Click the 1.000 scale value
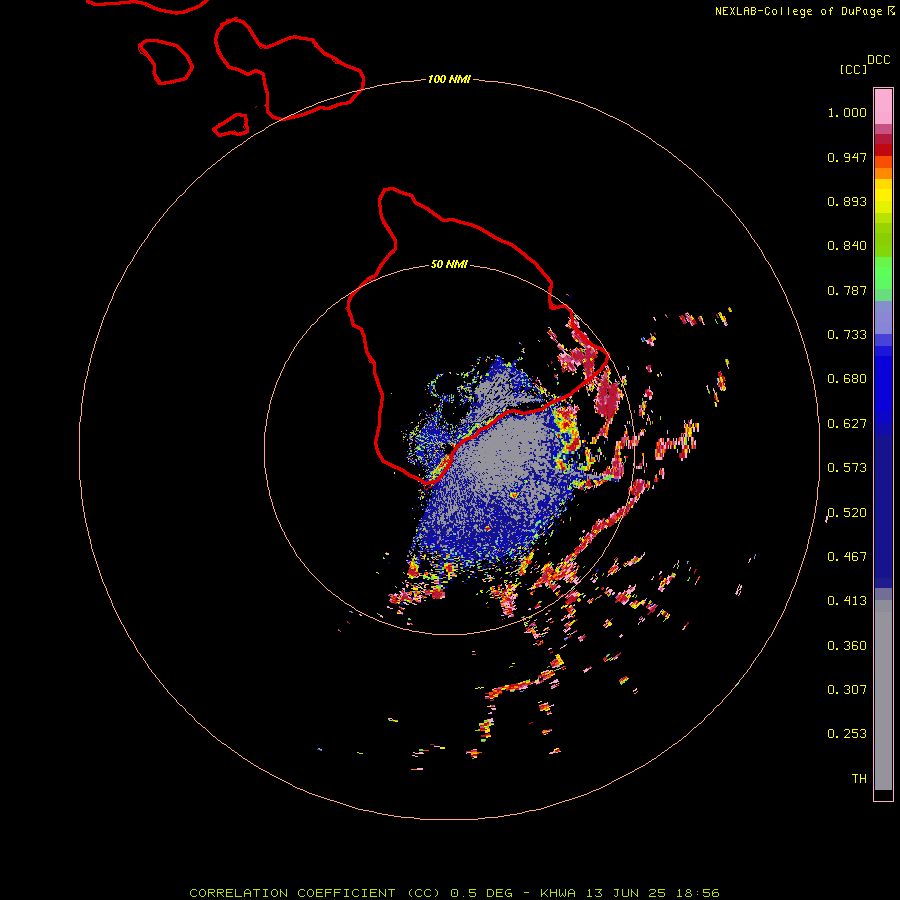Viewport: 900px width, 900px height. click(x=847, y=112)
